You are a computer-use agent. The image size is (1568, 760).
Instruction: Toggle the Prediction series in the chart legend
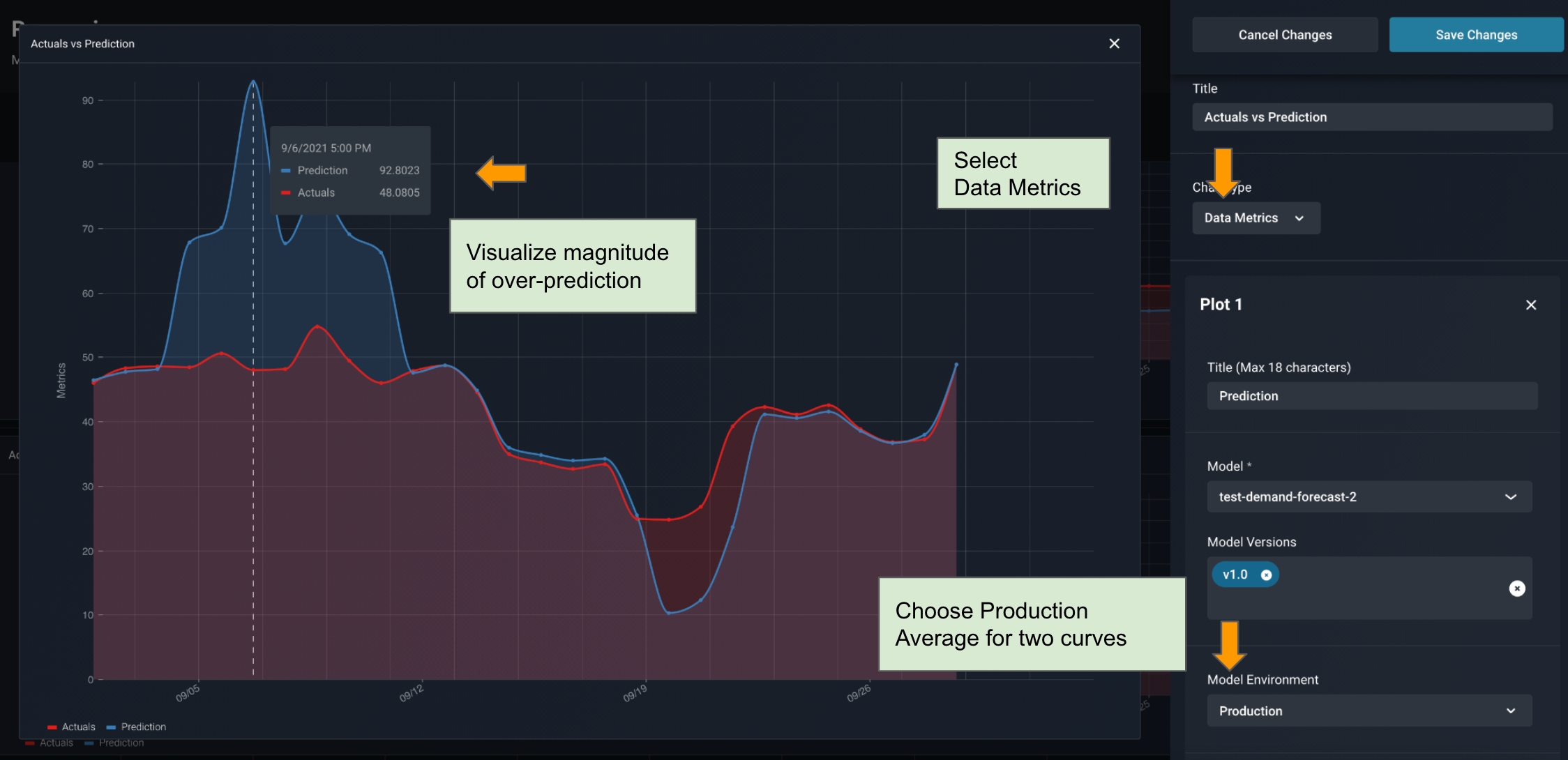(x=143, y=727)
